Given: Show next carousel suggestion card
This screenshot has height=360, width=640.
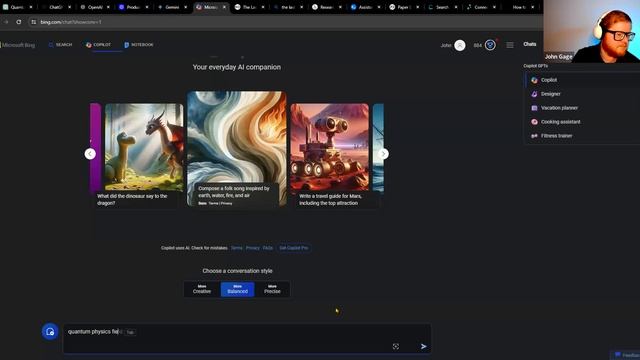Looking at the screenshot, I should (x=383, y=153).
